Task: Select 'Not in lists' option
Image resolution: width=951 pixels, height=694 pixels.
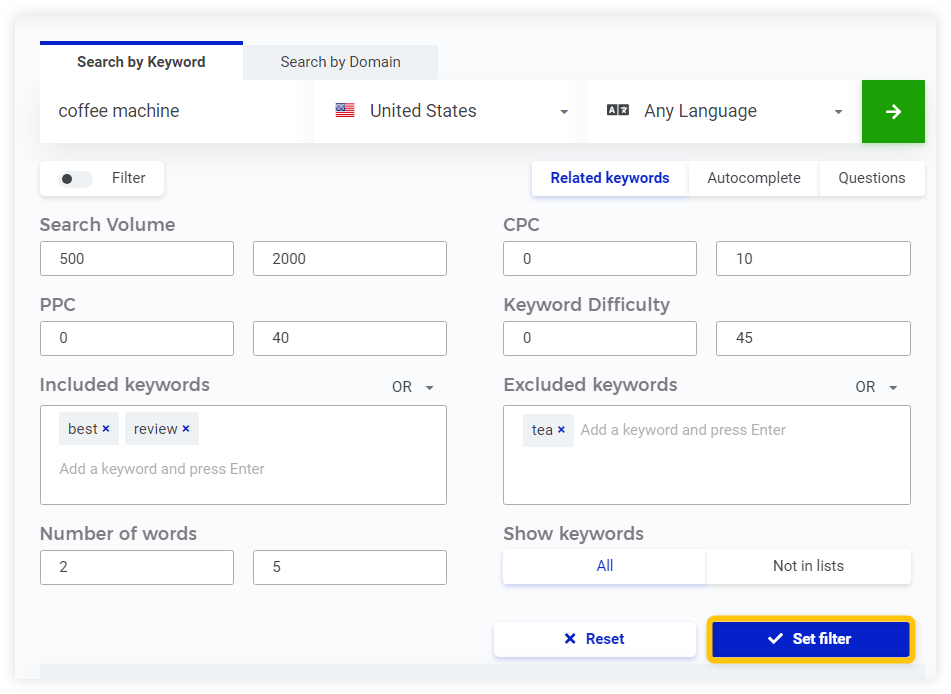Action: coord(808,566)
